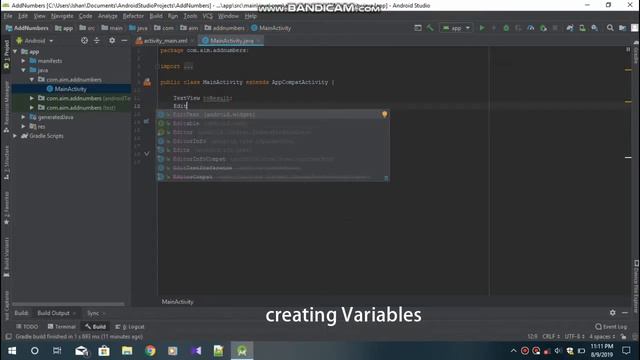640x360 pixels.
Task: Toggle the Device File Explorer side panel
Action: click(x=636, y=286)
